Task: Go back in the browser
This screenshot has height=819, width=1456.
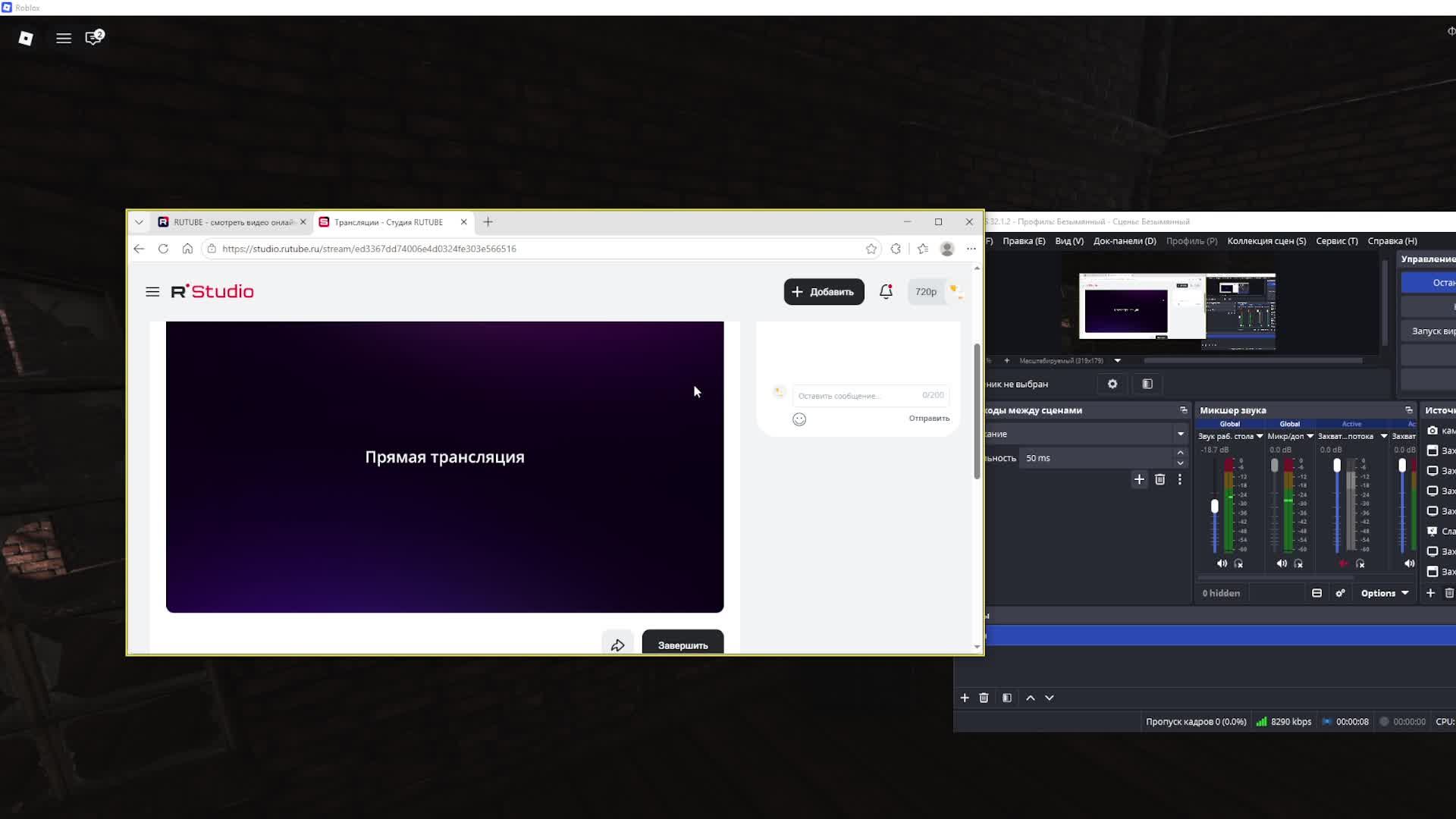Action: click(x=139, y=249)
